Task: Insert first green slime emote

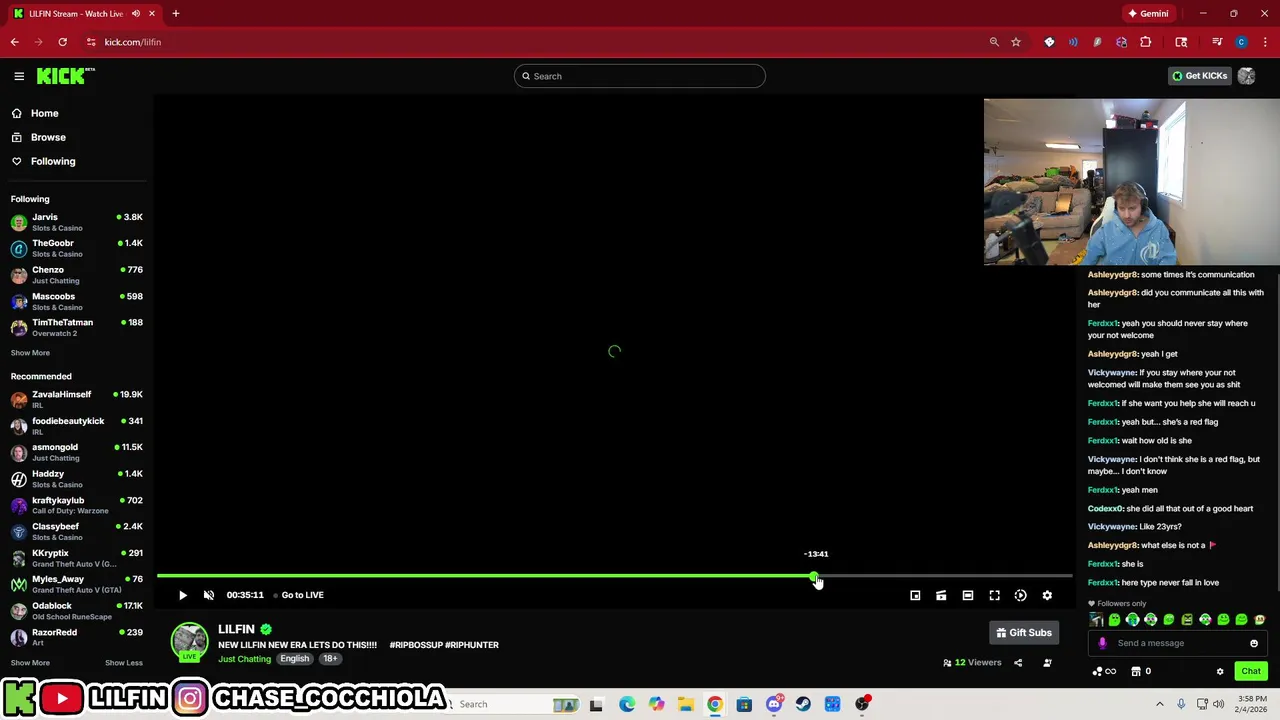Action: coord(1115,620)
